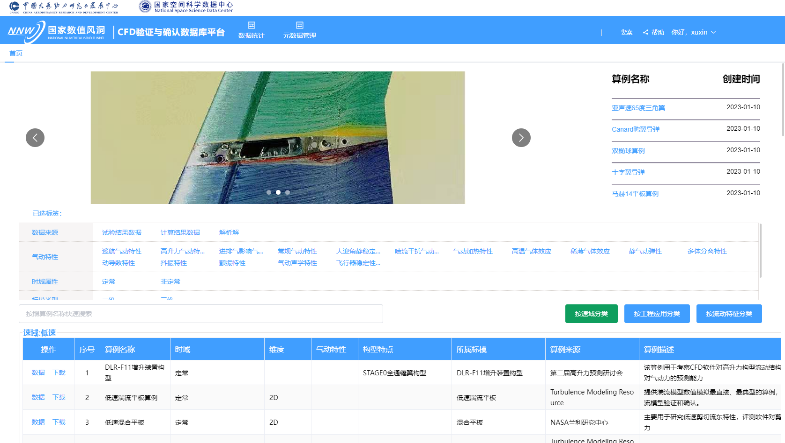
Task: Filter by 动导数特性
Action: (x=118, y=263)
